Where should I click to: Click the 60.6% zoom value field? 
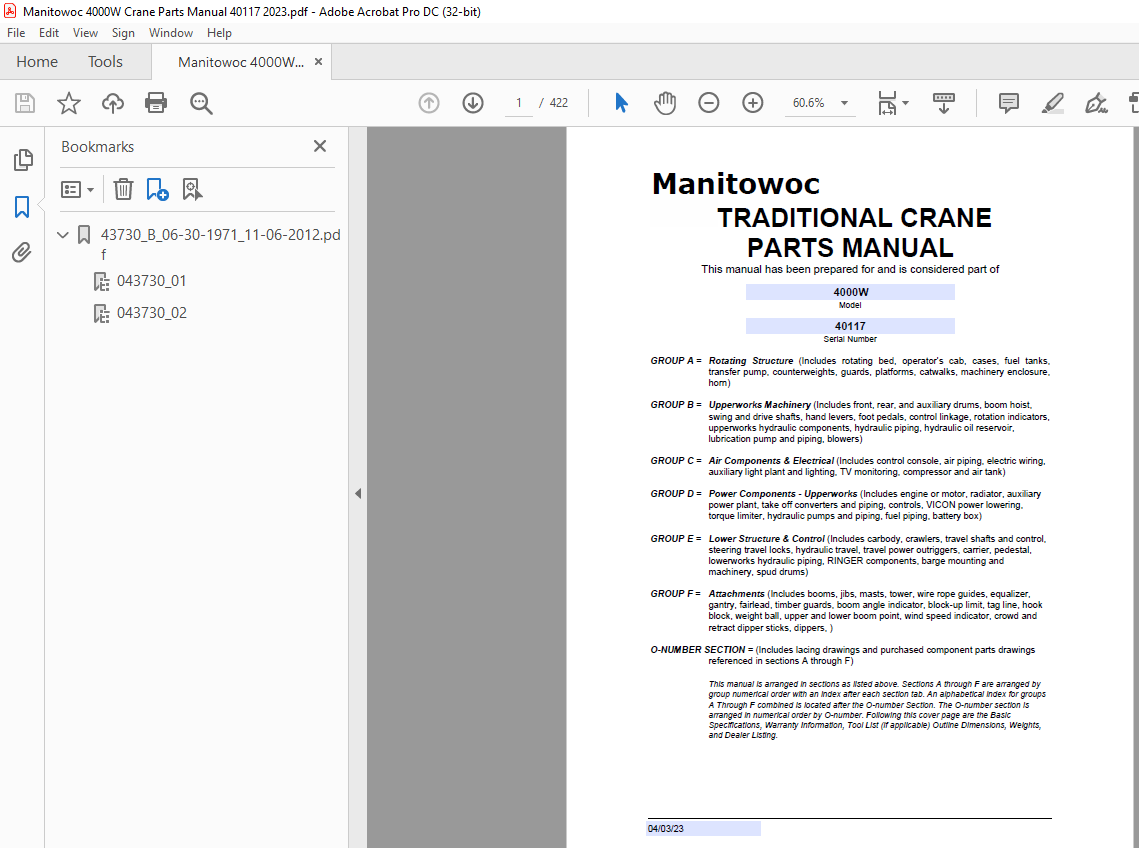click(x=808, y=103)
